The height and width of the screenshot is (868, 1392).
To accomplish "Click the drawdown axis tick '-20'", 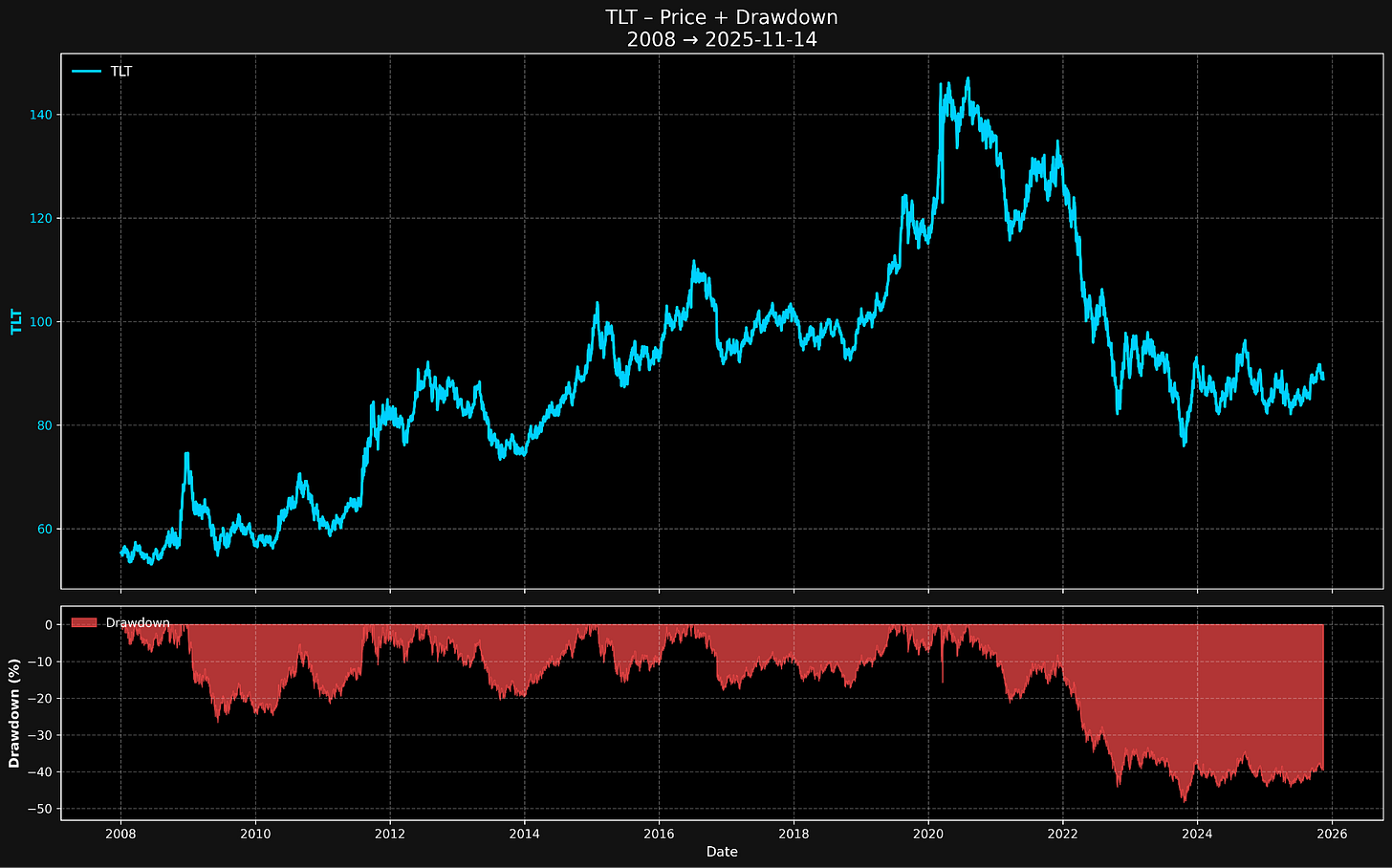I will (x=42, y=699).
